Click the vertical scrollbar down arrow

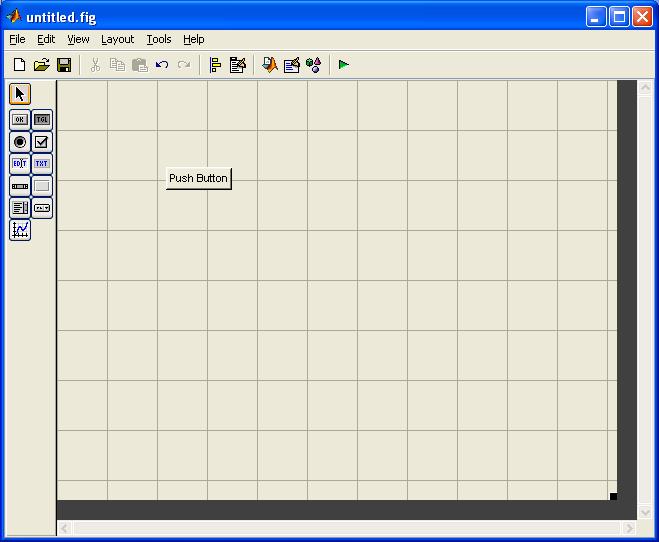pyautogui.click(x=645, y=513)
